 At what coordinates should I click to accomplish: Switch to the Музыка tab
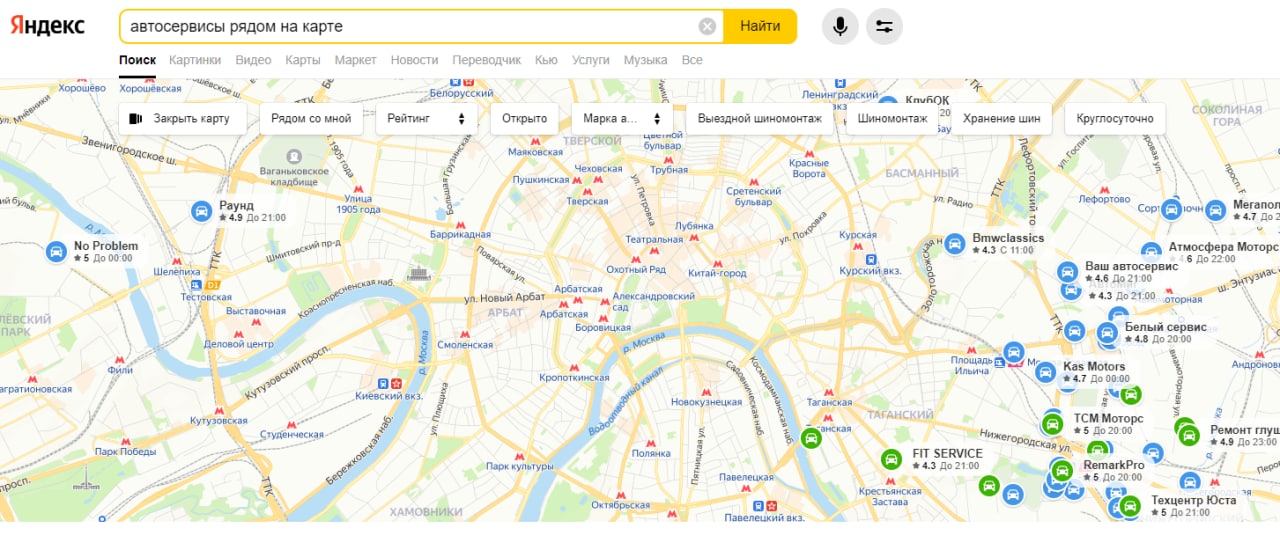(645, 60)
